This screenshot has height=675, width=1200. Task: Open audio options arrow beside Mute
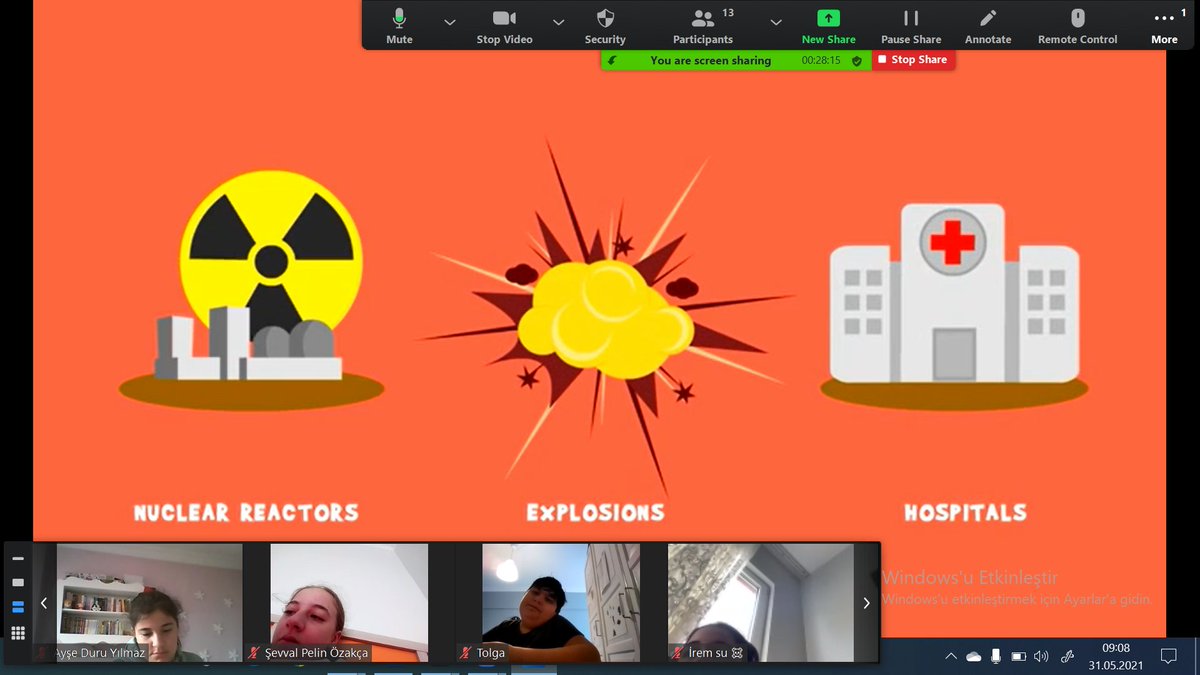[450, 22]
